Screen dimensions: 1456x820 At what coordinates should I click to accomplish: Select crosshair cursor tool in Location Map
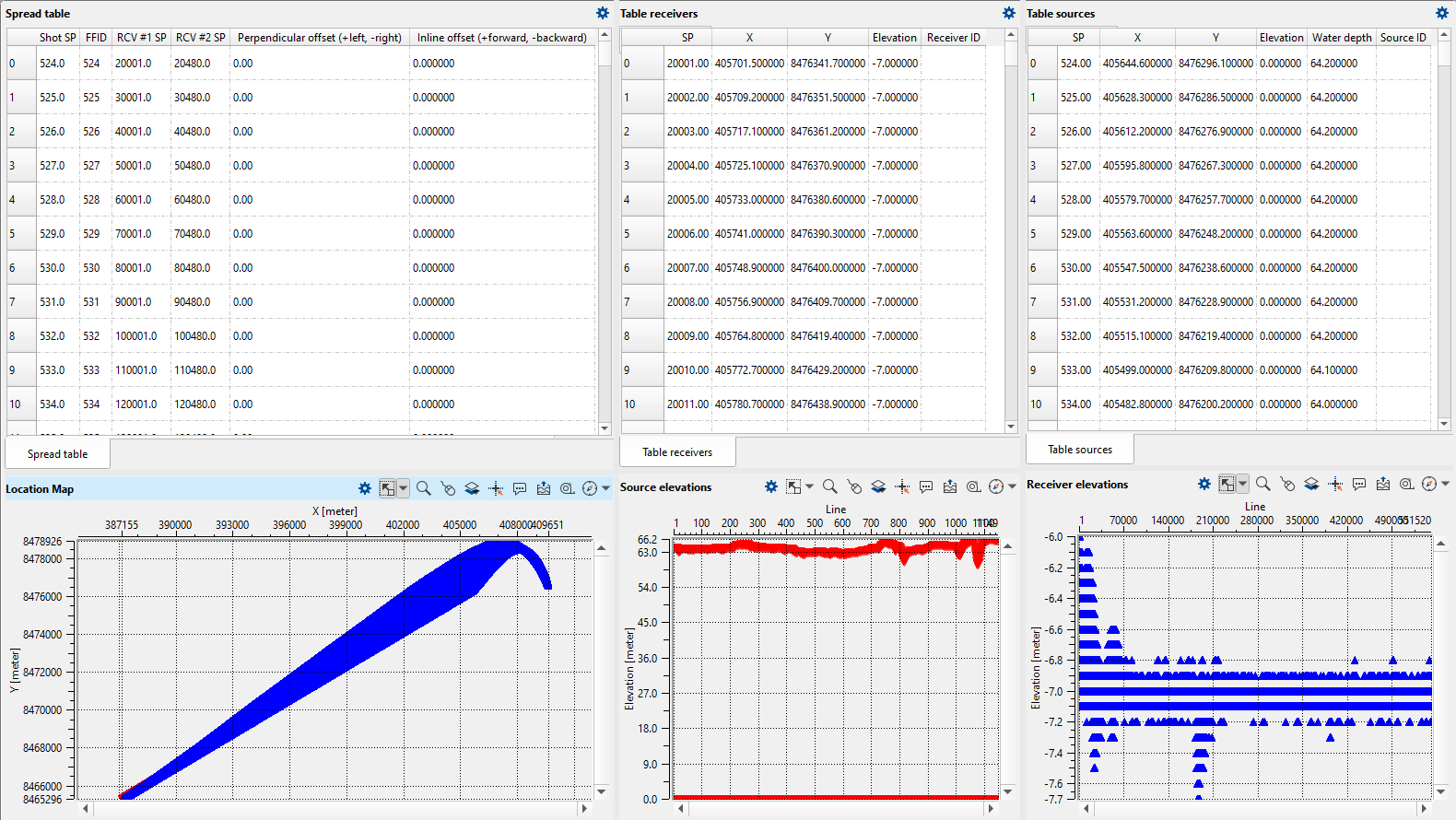(496, 488)
